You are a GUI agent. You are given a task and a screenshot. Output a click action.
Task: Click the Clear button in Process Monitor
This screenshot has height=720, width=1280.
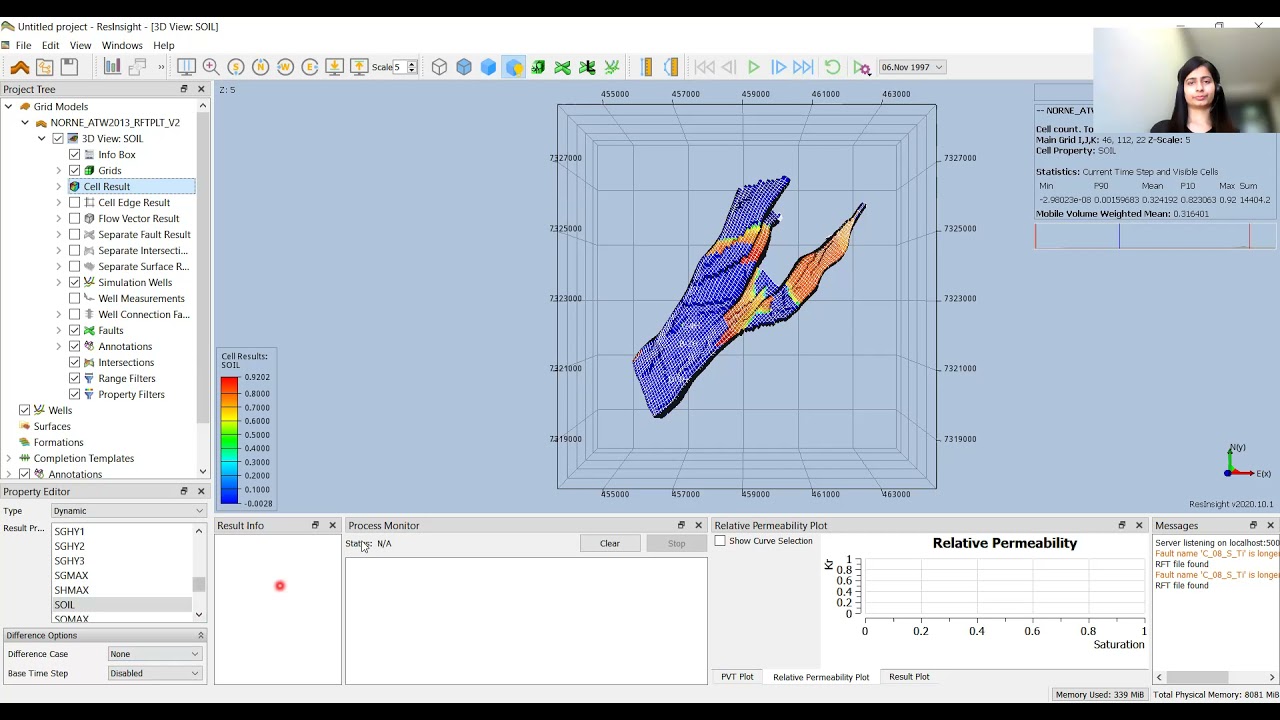coord(610,543)
